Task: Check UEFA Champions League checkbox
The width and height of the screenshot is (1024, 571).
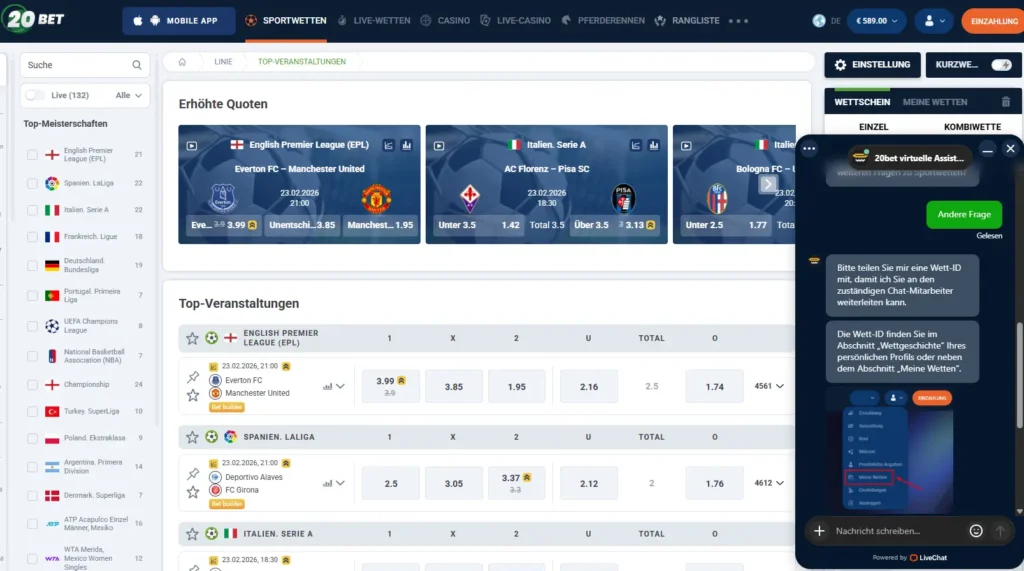Action: tap(32, 326)
